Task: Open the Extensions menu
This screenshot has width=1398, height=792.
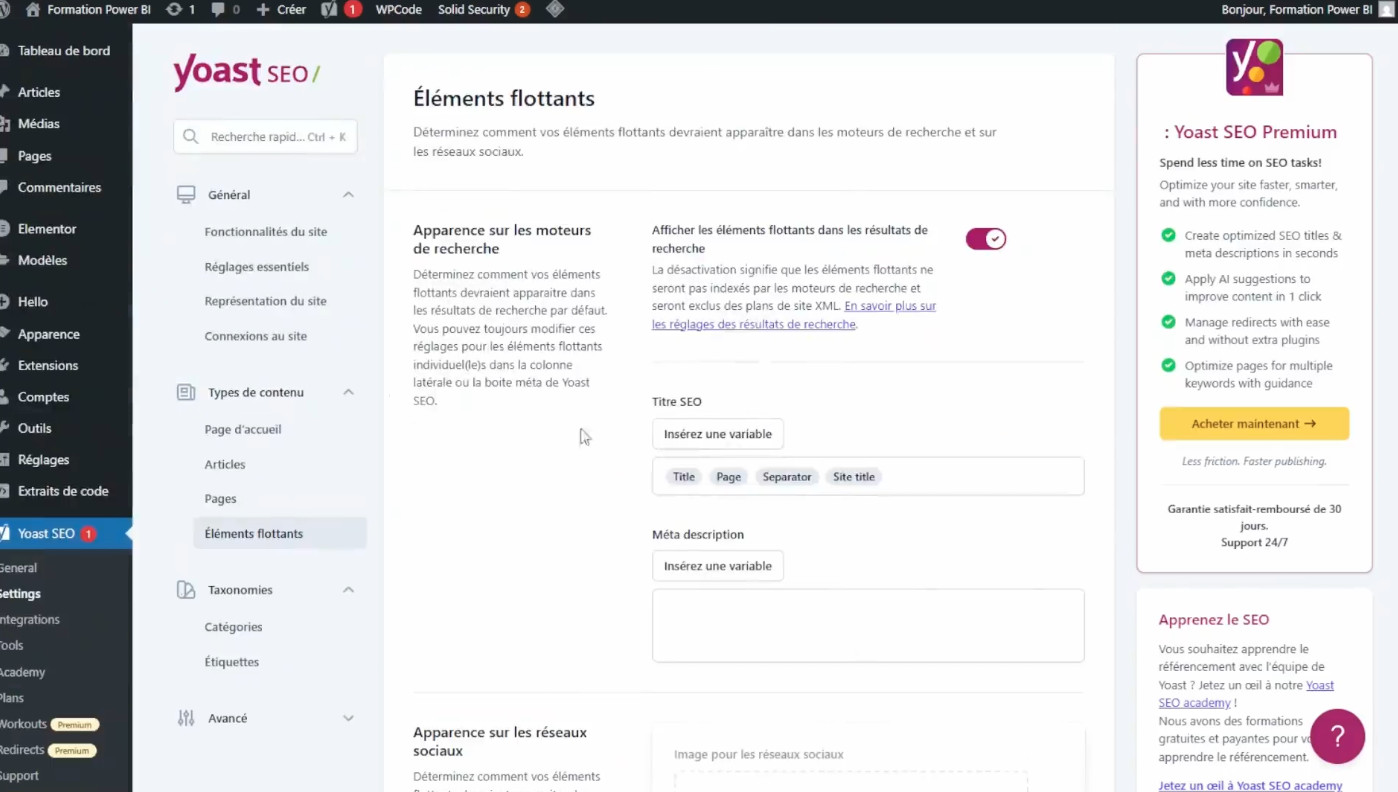Action: [48, 365]
